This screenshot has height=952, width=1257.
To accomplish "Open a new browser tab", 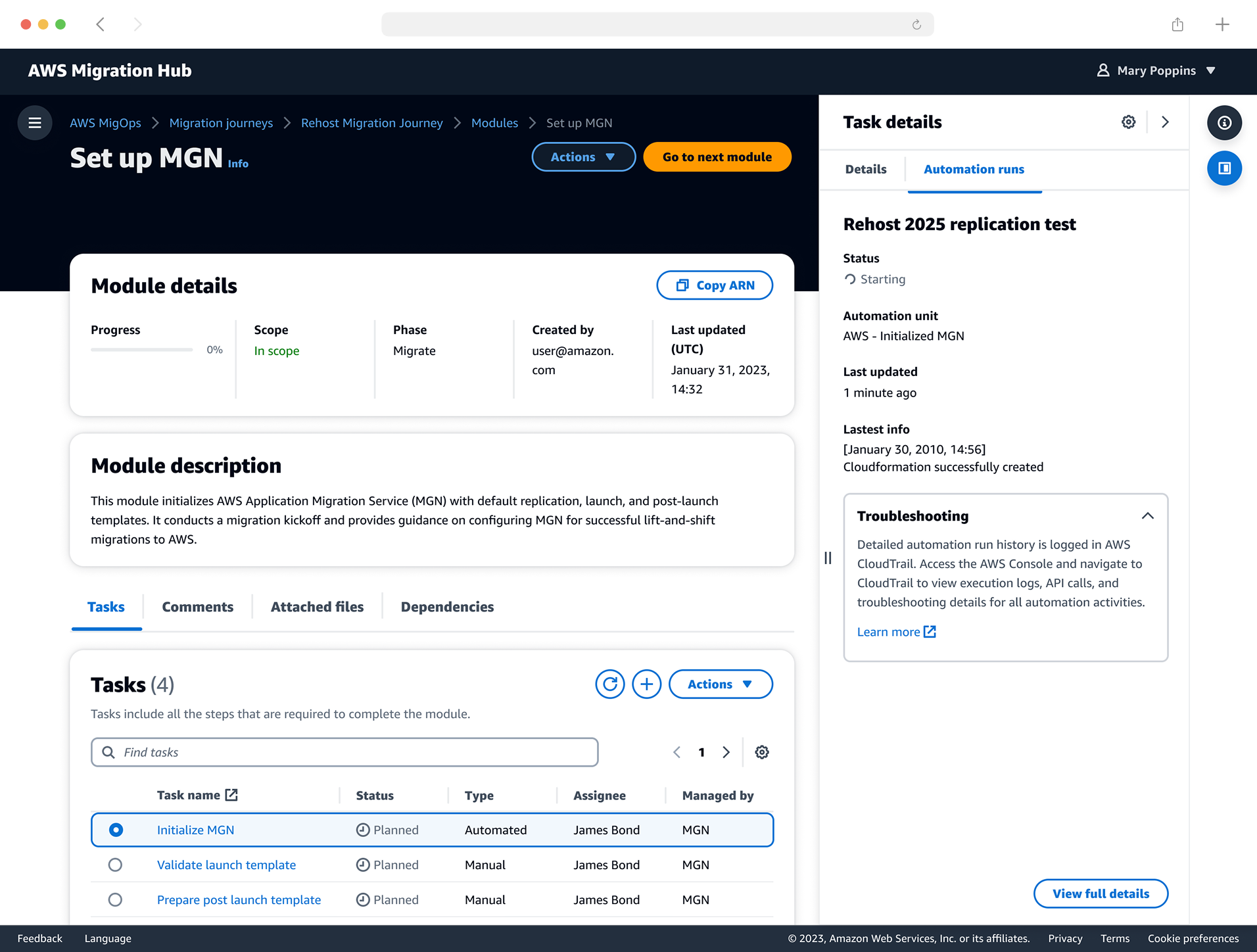I will pyautogui.click(x=1222, y=24).
